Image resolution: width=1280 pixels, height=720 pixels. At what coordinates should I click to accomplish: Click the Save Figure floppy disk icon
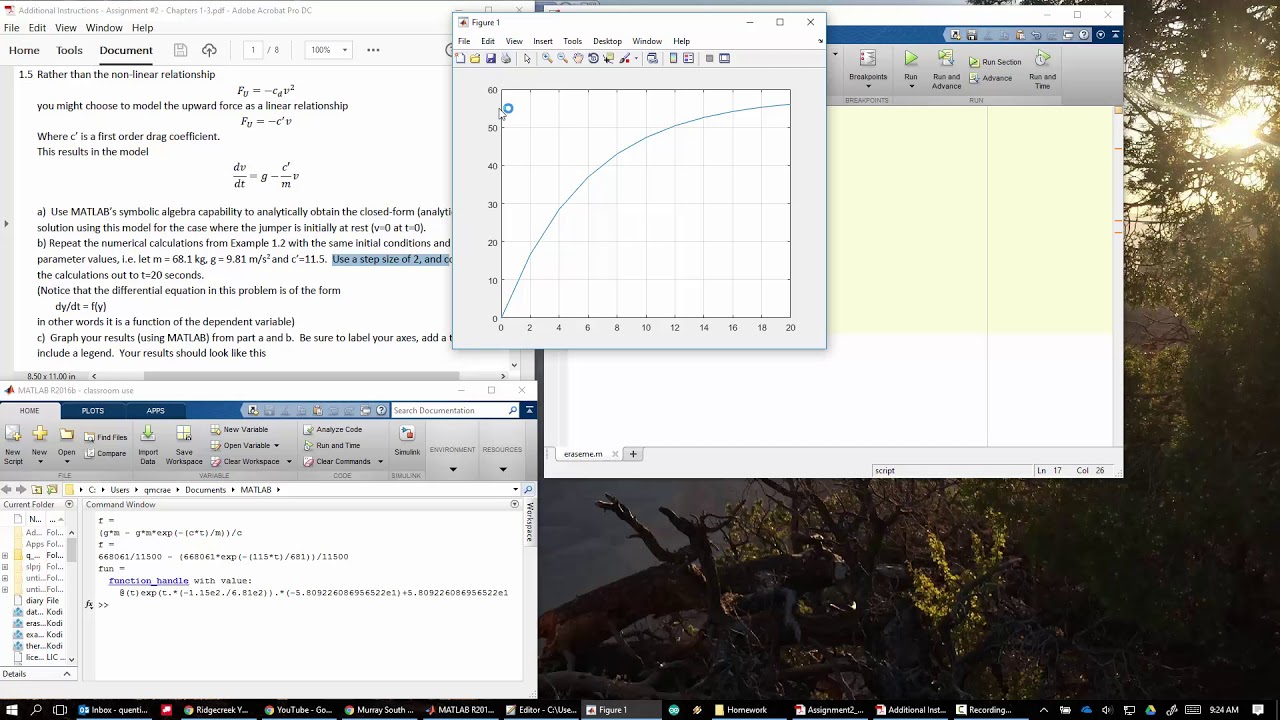coord(490,58)
